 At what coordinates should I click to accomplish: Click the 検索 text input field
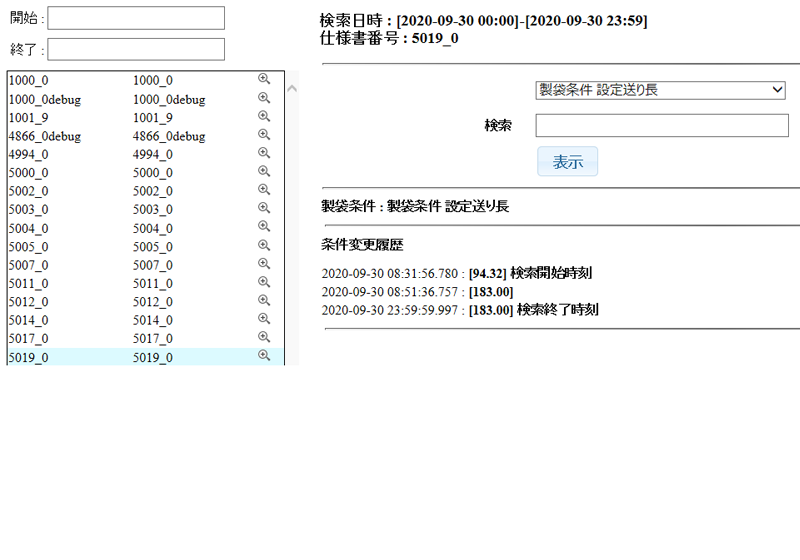pos(661,125)
